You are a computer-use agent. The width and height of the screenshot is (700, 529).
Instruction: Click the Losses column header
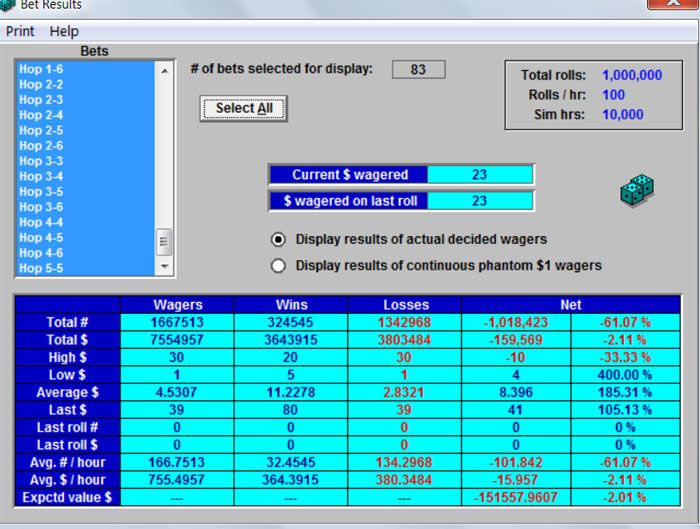406,305
